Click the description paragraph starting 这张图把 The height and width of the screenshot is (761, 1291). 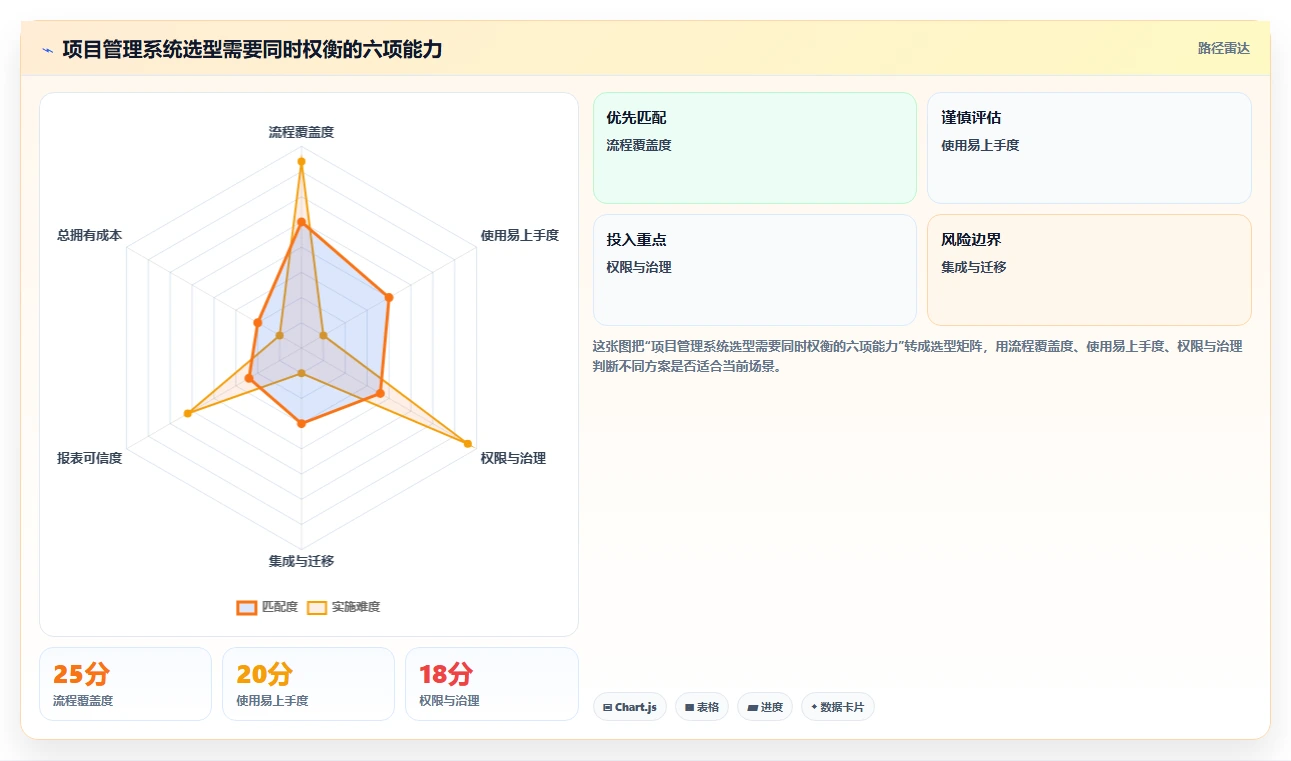click(918, 356)
